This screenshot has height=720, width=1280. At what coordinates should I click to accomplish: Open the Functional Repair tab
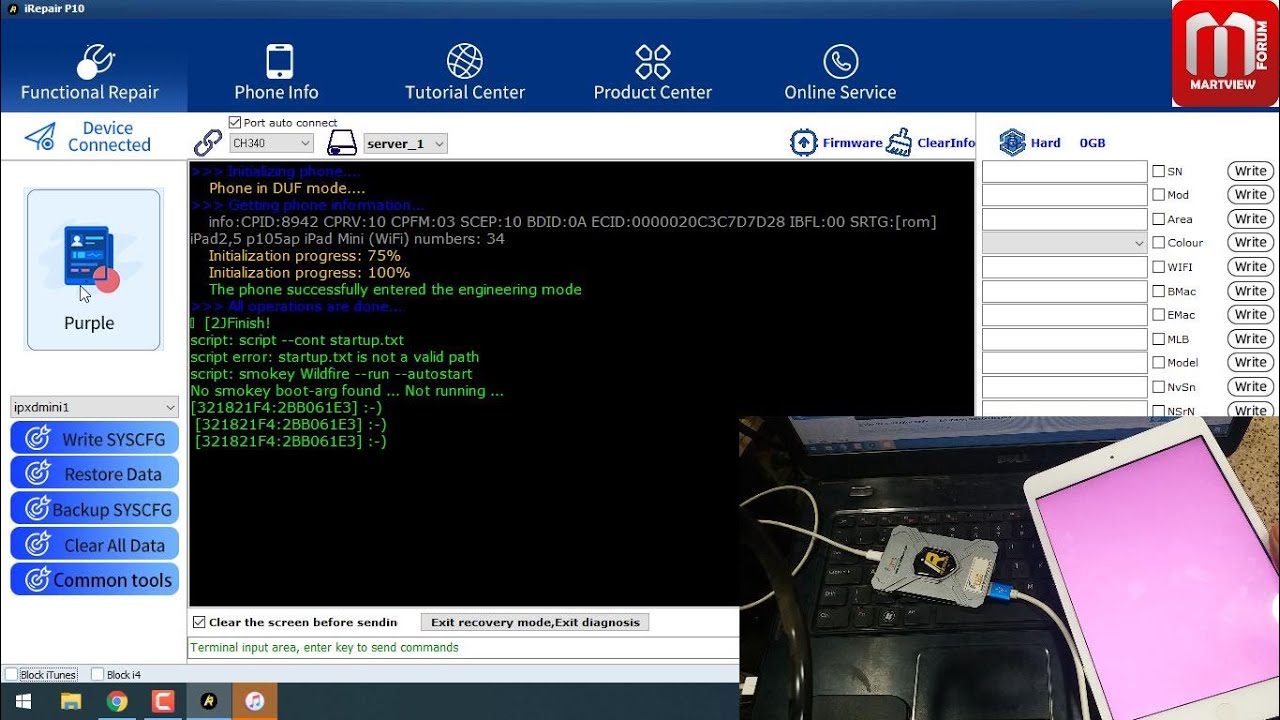(90, 72)
